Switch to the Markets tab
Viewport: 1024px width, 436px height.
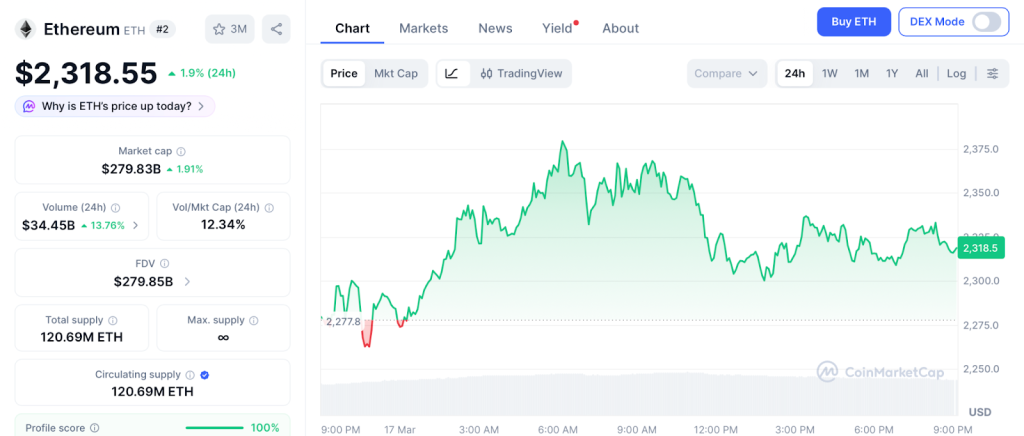pyautogui.click(x=423, y=28)
